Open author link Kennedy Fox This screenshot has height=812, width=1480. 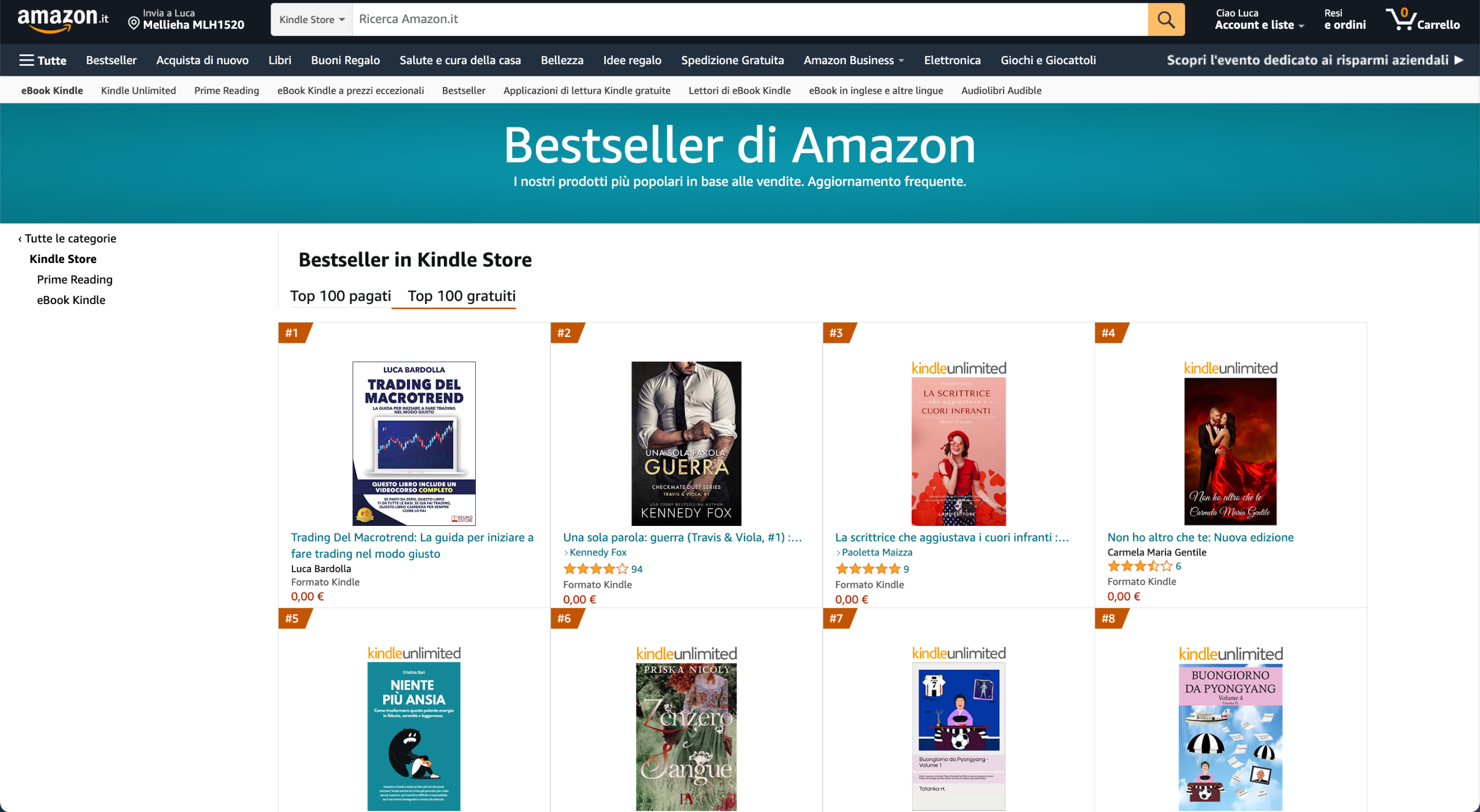(x=598, y=553)
